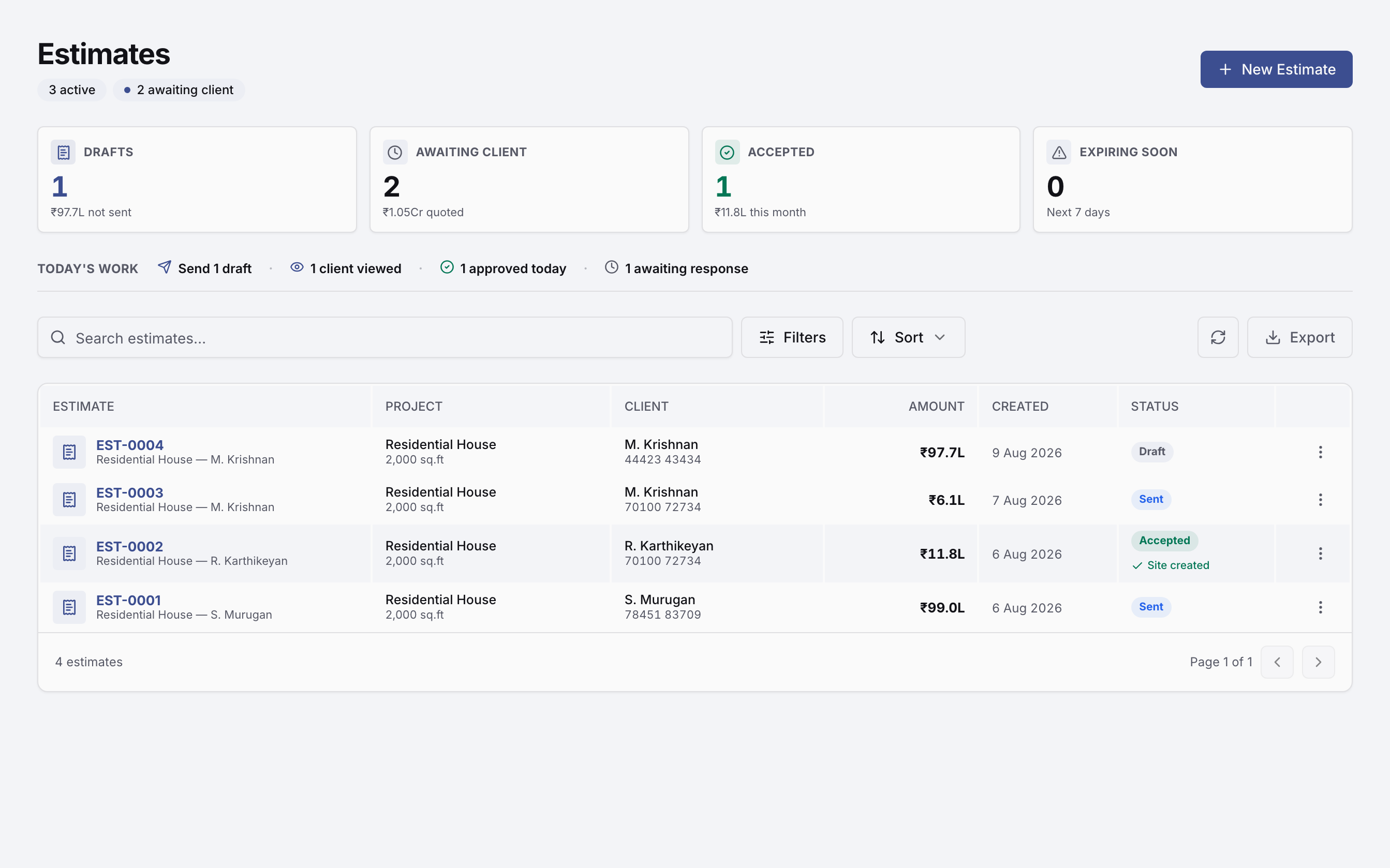
Task: Open estimate EST-0003
Action: point(130,492)
